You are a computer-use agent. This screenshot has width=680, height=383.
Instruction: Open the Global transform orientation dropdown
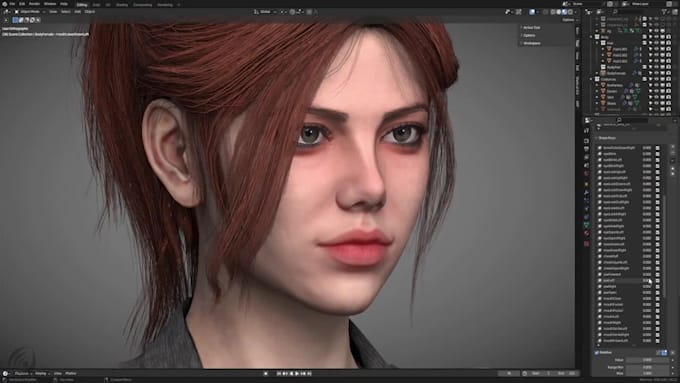[x=265, y=12]
